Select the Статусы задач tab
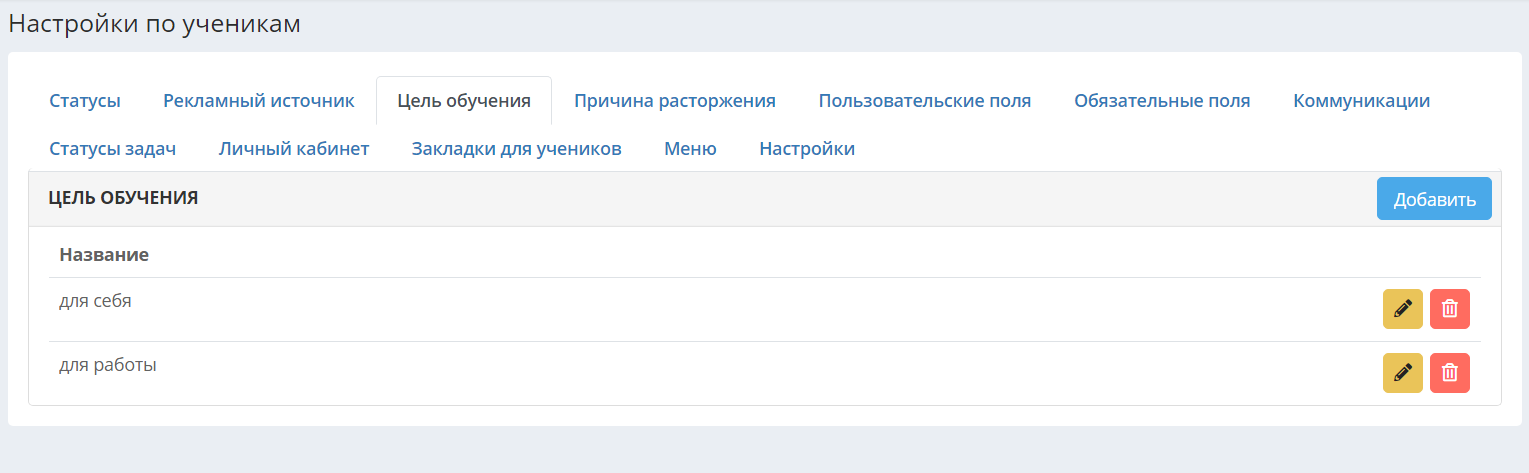 pos(113,149)
